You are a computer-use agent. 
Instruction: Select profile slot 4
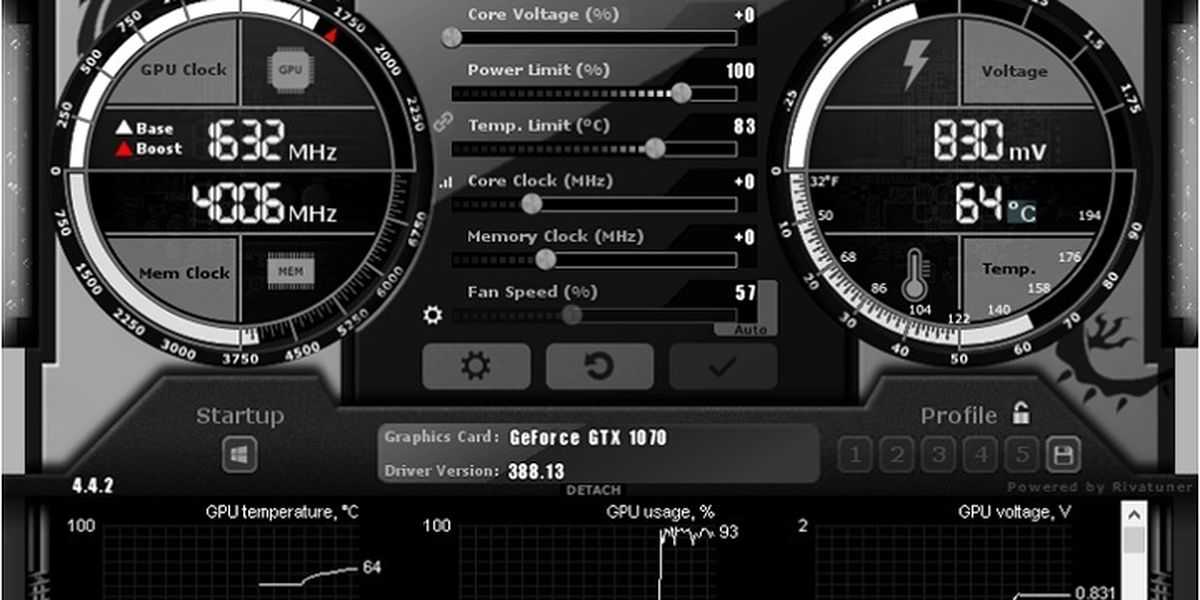[980, 456]
